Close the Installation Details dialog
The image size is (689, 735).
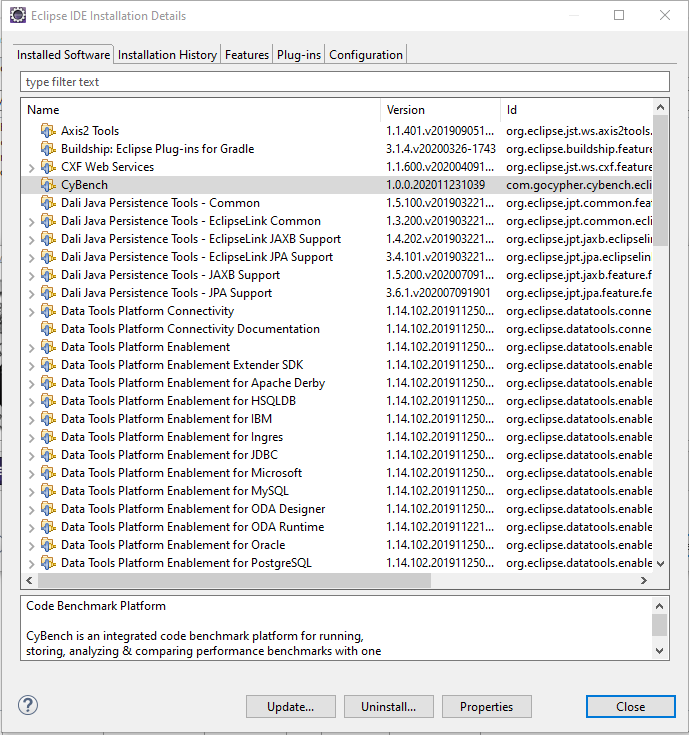point(630,706)
